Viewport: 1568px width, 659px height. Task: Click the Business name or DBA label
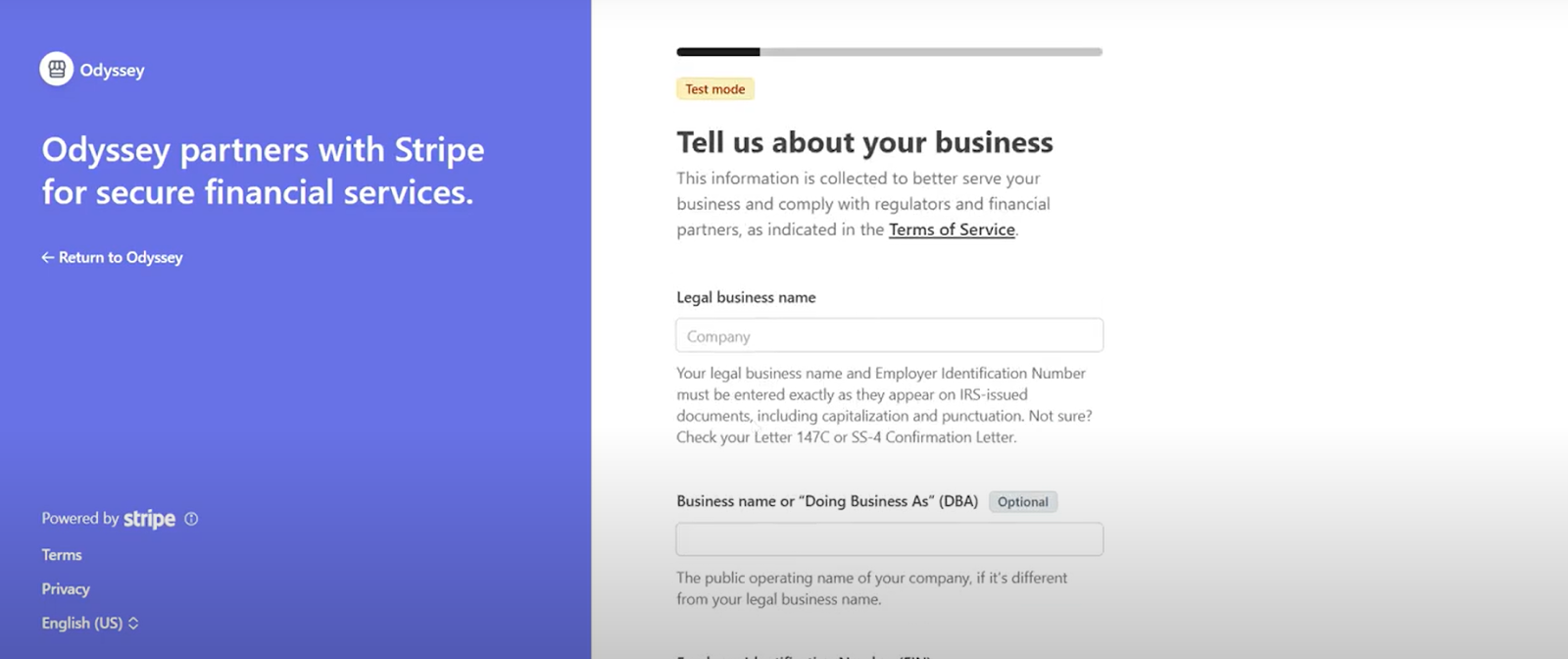[826, 501]
